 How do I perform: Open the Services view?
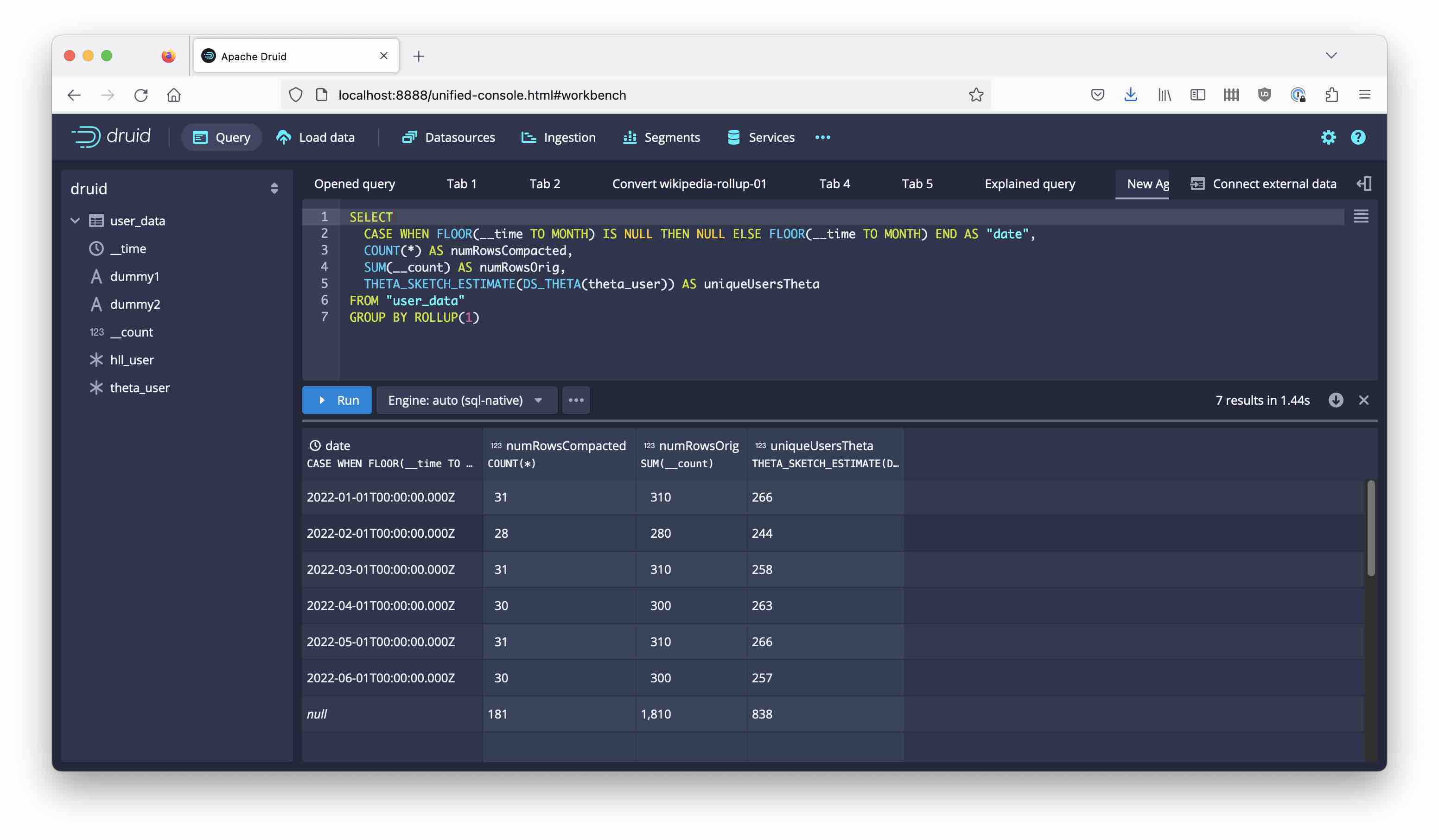(x=761, y=137)
